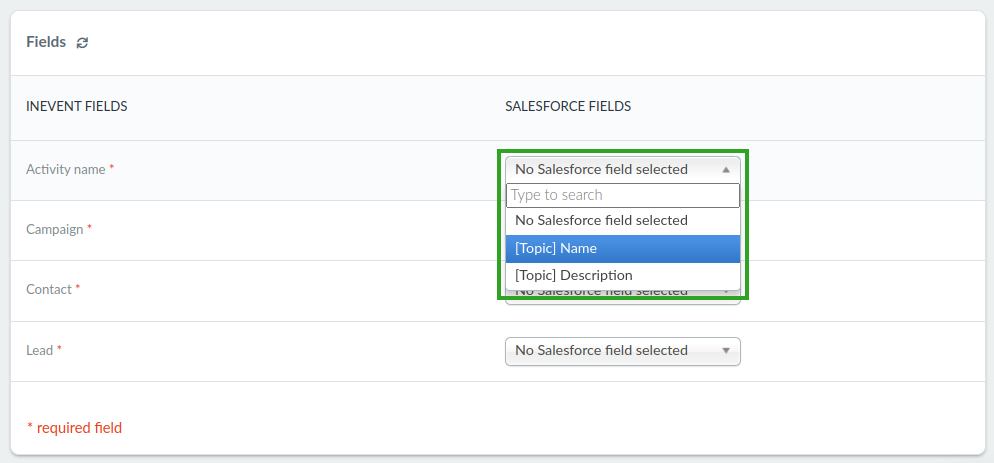Screen dimensions: 994x463
Task: Click the INEVENT FIELDS column header
Action: coord(77,107)
